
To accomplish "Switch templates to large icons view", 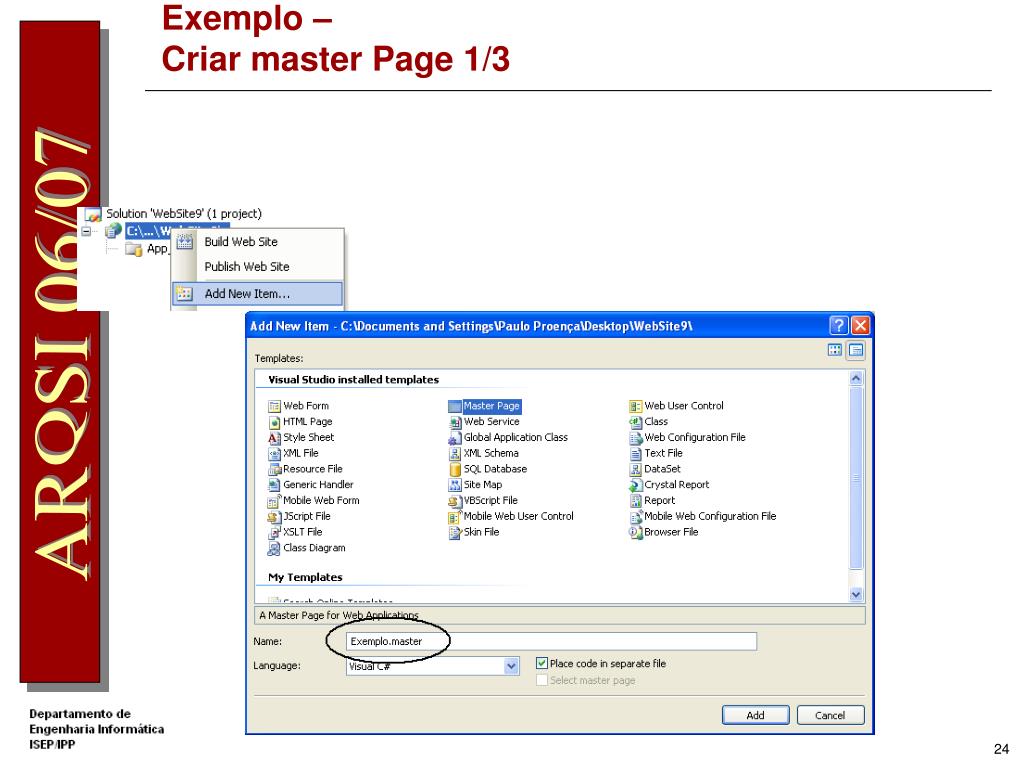I will 835,350.
